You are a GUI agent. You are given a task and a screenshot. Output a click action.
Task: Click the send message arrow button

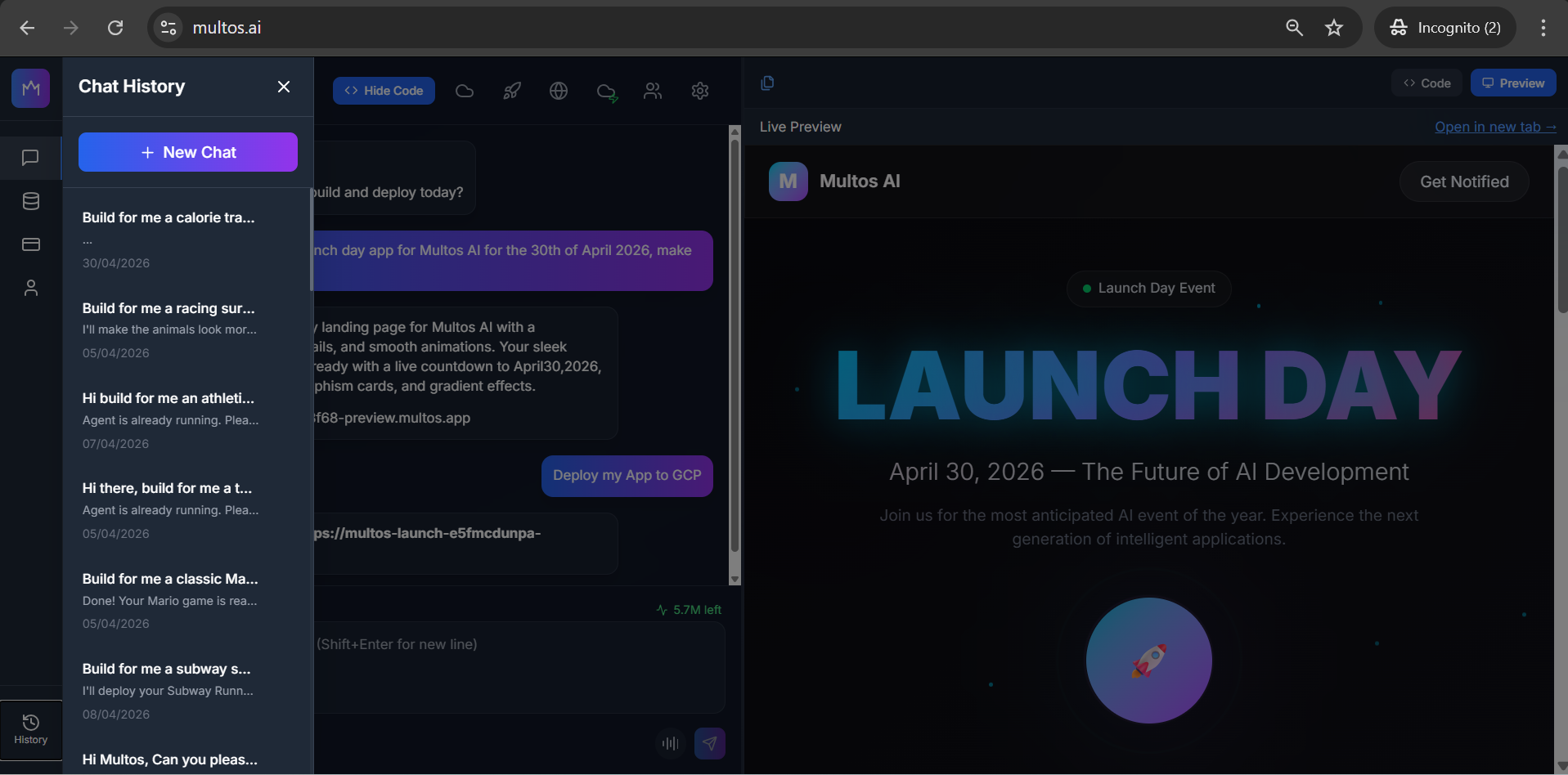point(710,743)
